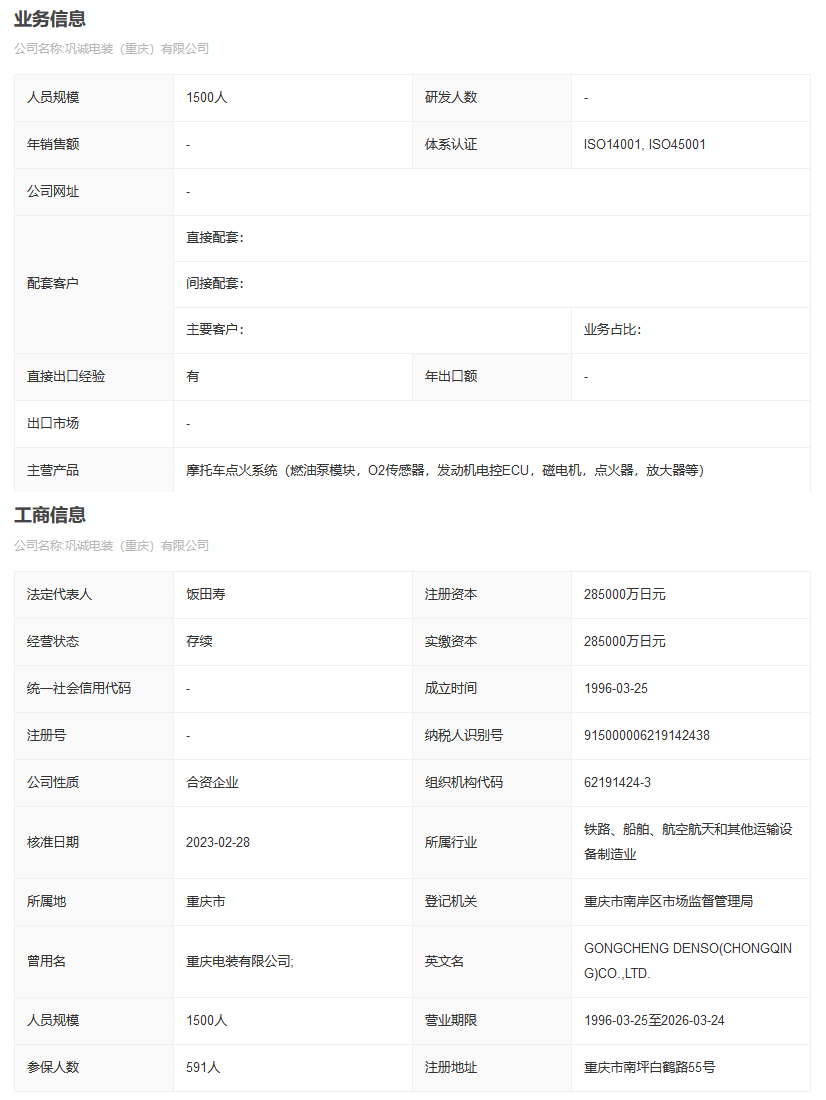Click the 工商信息 section heading
Viewport: 826px width, 1100px height.
(50, 515)
